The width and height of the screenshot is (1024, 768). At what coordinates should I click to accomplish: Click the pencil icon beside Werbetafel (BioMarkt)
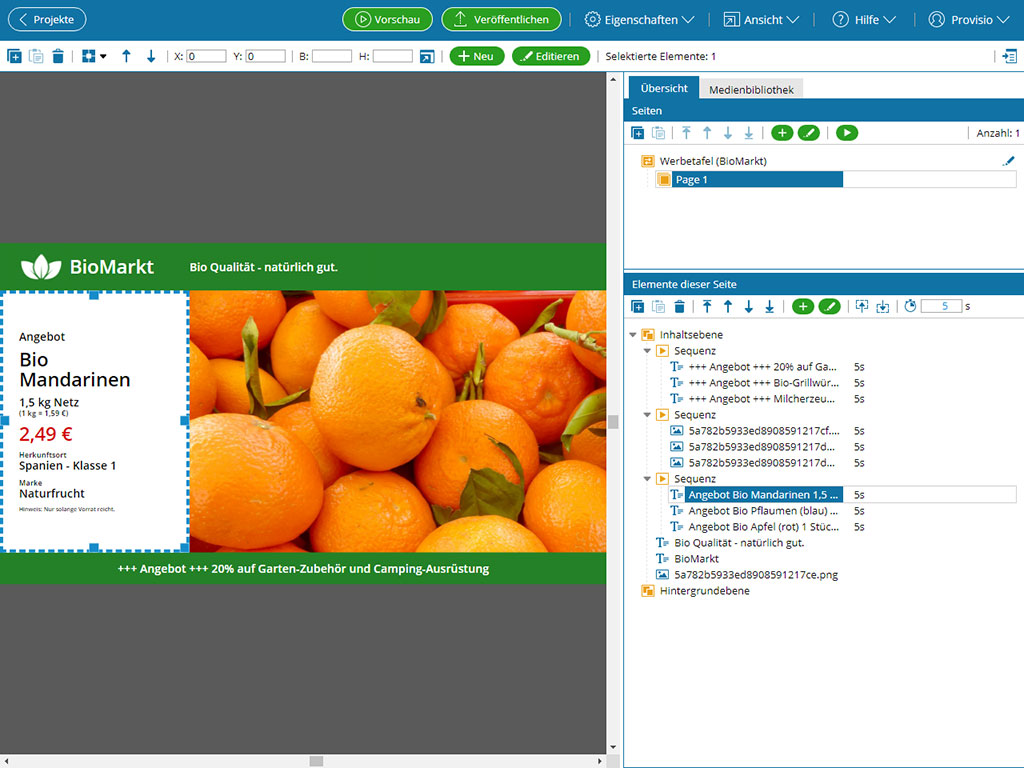point(1008,161)
